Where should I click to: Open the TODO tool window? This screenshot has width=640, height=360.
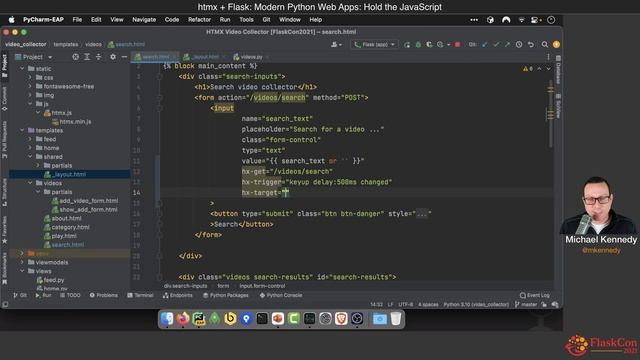pos(71,295)
